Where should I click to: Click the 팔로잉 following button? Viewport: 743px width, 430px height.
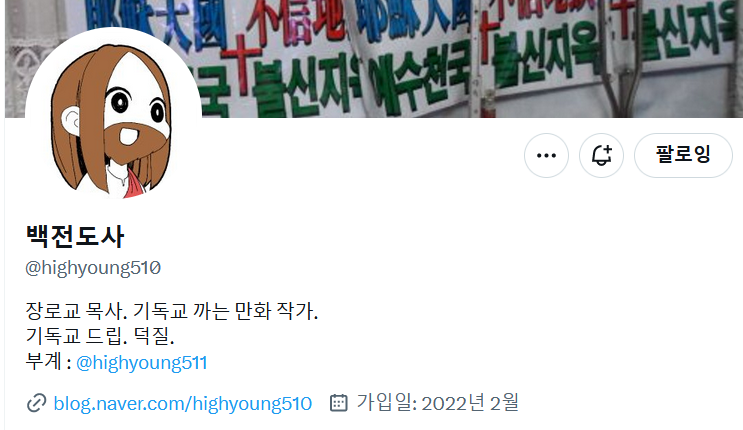[x=683, y=156]
